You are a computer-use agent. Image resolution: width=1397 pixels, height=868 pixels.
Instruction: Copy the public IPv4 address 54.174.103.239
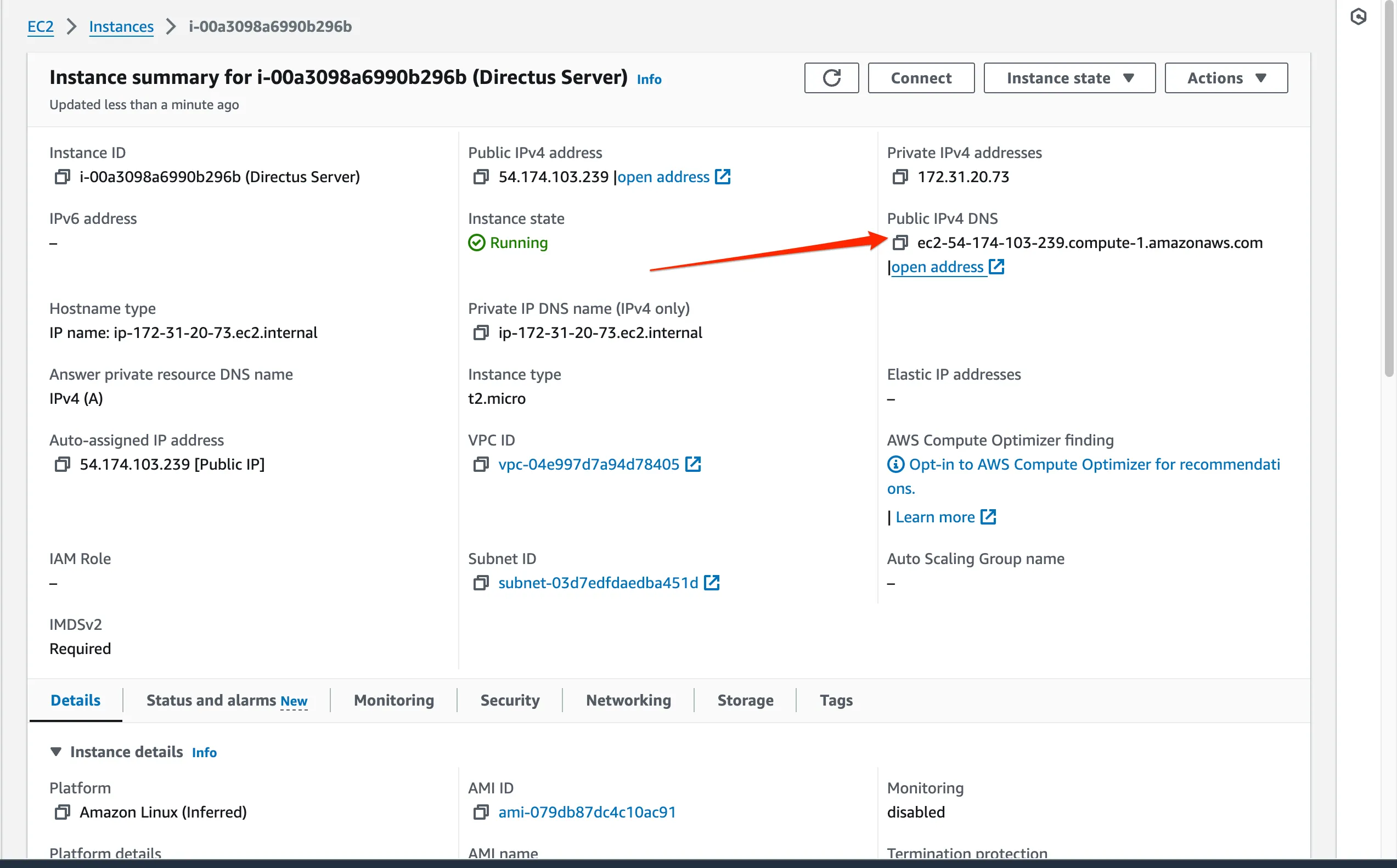(x=481, y=176)
